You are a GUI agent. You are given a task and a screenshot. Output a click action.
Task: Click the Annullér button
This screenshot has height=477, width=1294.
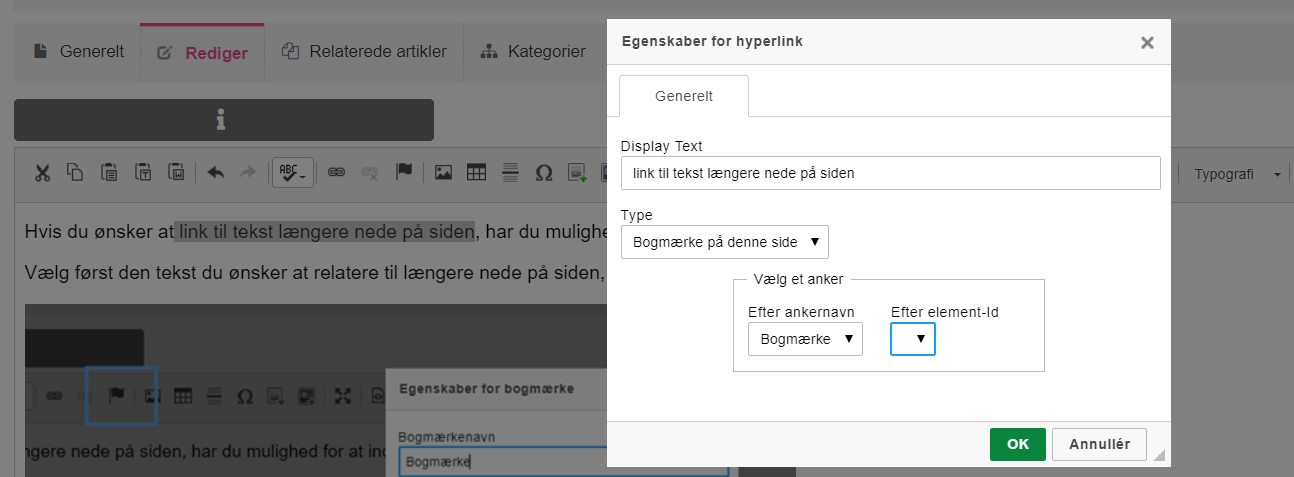click(x=1099, y=444)
